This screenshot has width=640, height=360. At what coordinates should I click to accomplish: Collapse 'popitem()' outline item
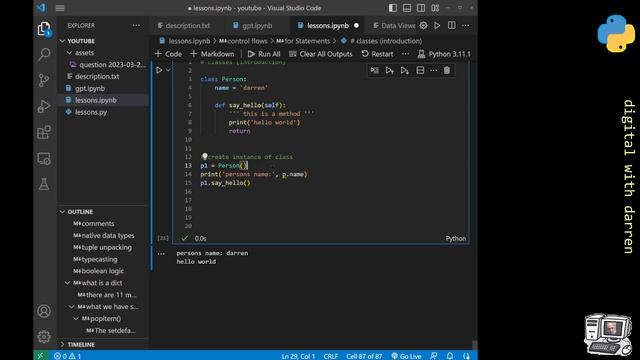[x=76, y=318]
